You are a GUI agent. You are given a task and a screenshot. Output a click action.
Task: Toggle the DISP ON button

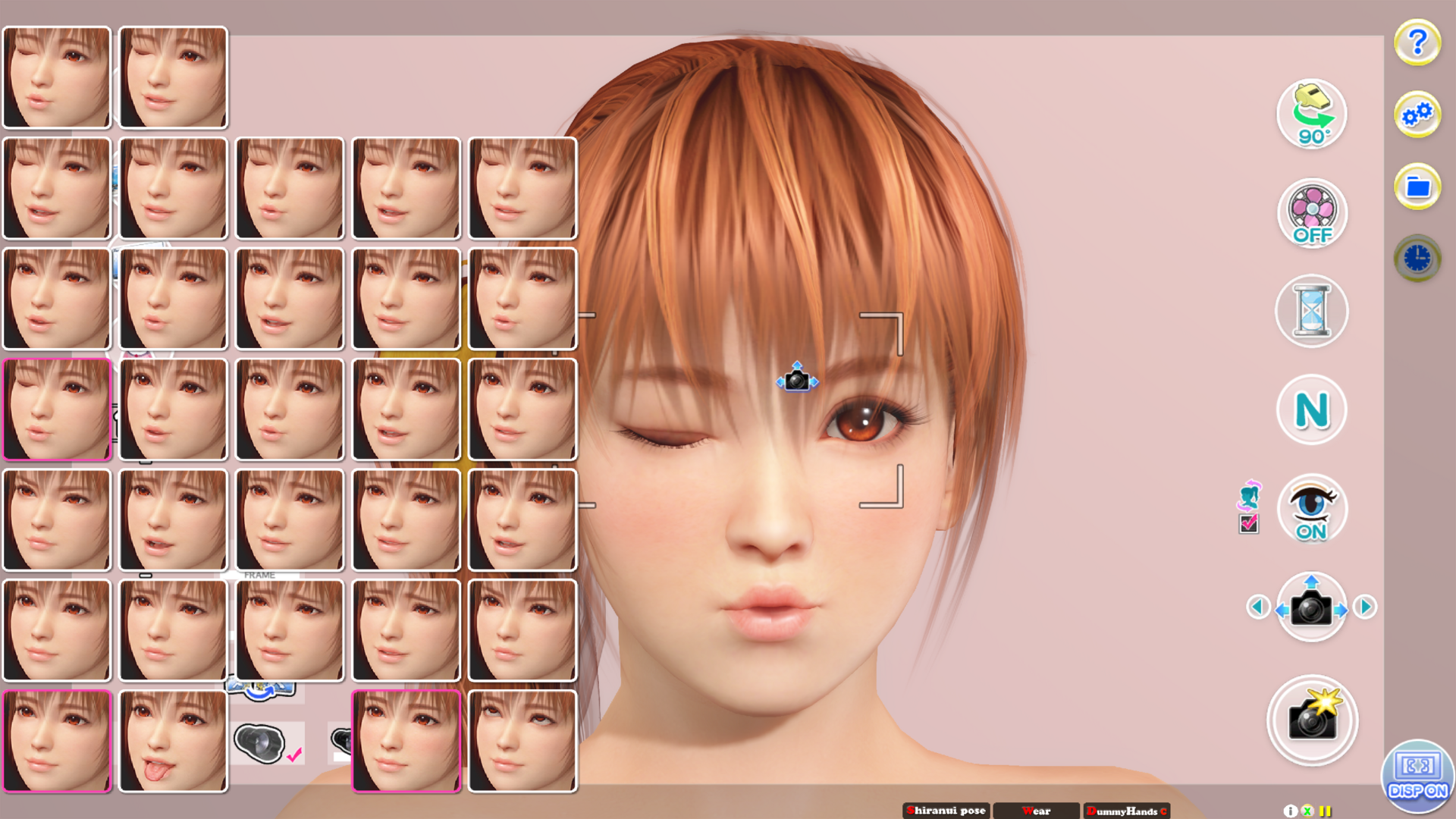click(x=1418, y=777)
